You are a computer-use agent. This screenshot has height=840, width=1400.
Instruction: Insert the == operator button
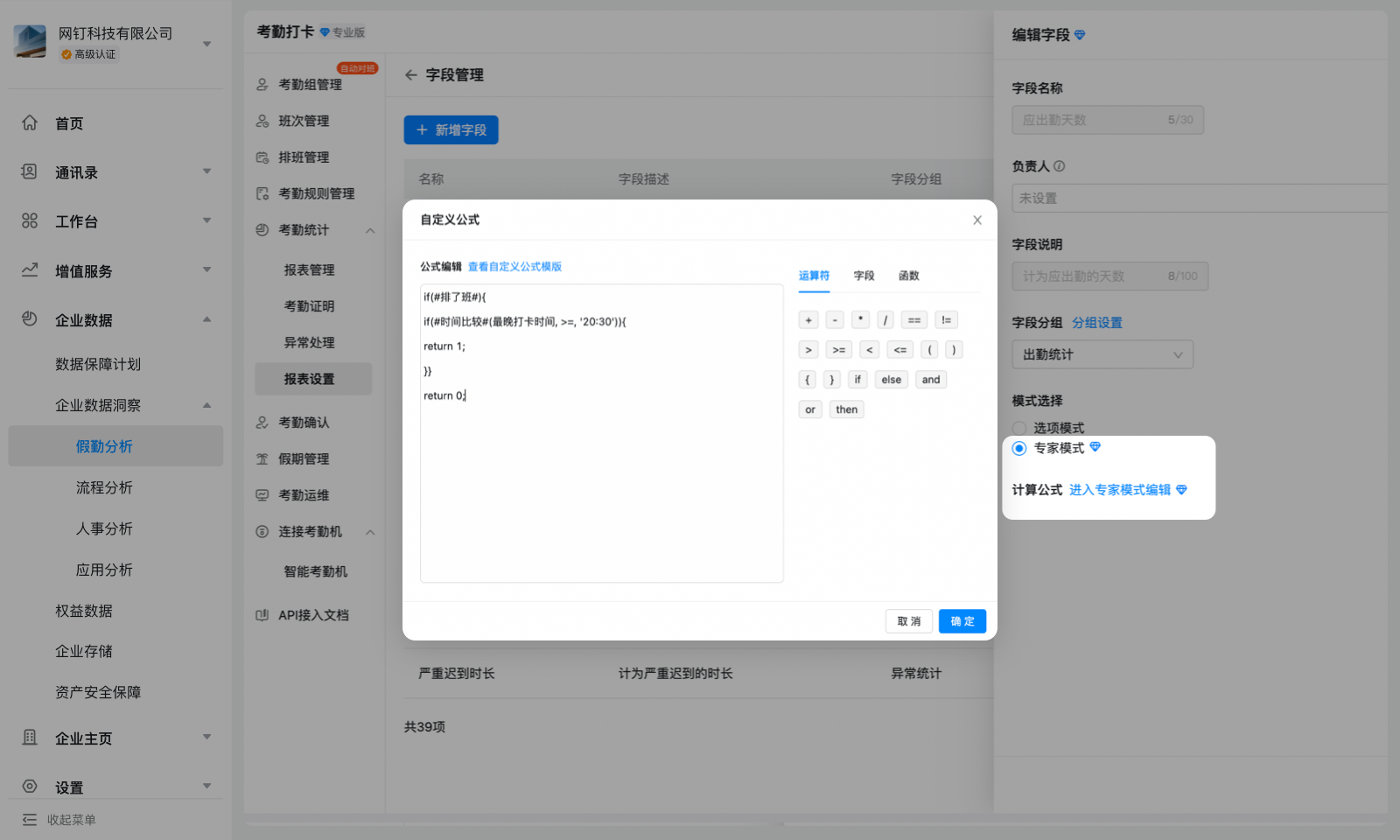point(914,320)
